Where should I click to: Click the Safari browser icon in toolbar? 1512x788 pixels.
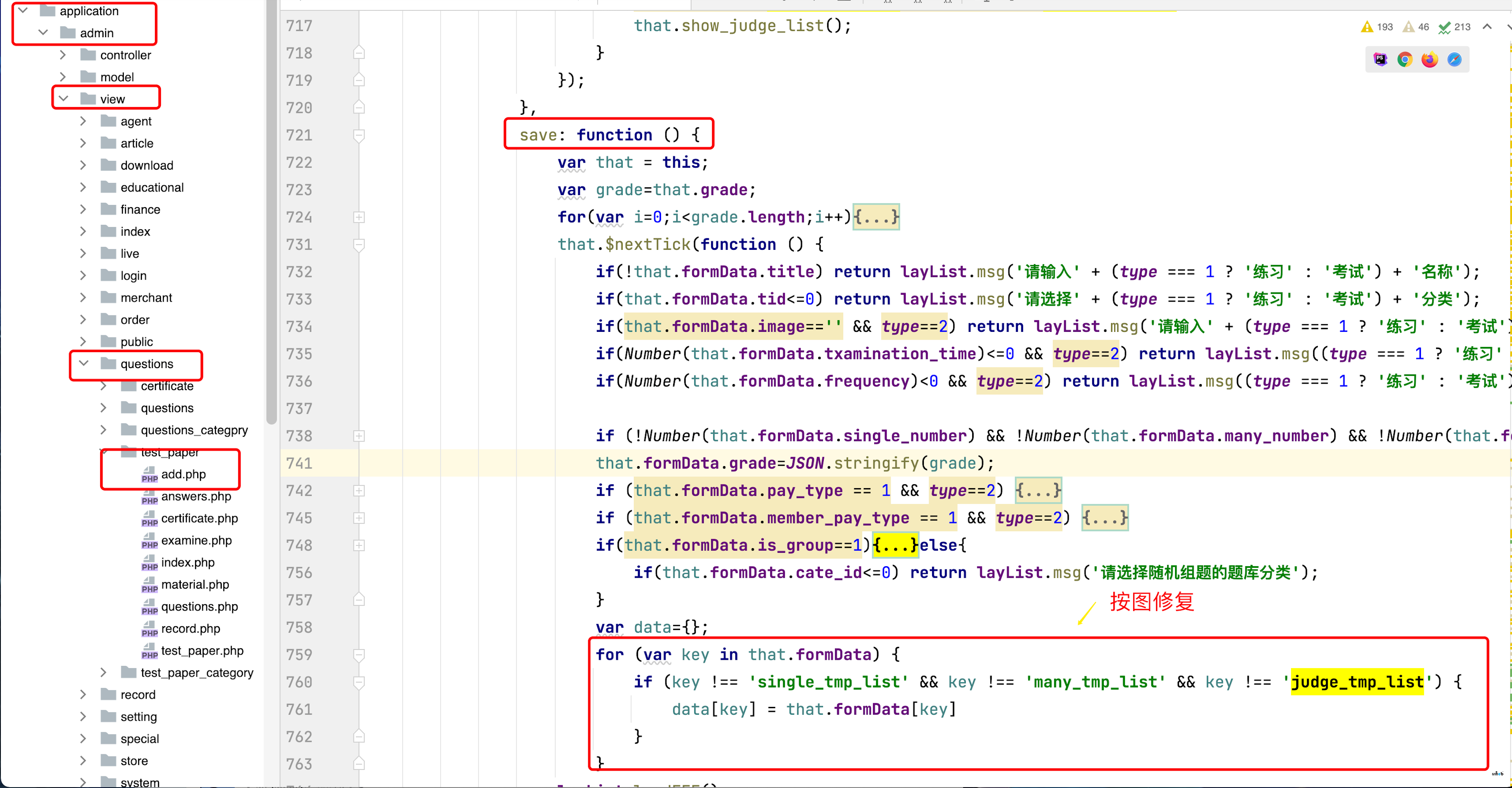pos(1455,60)
